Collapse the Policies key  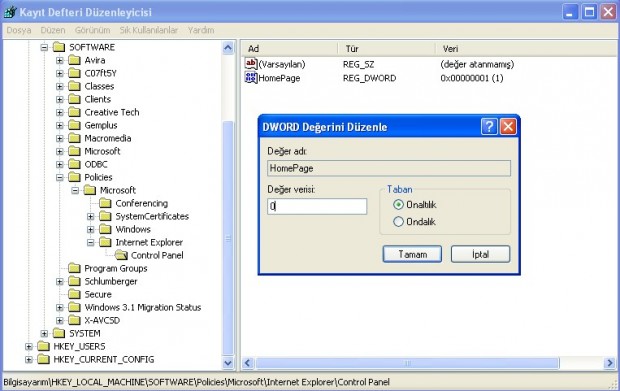coord(60,178)
